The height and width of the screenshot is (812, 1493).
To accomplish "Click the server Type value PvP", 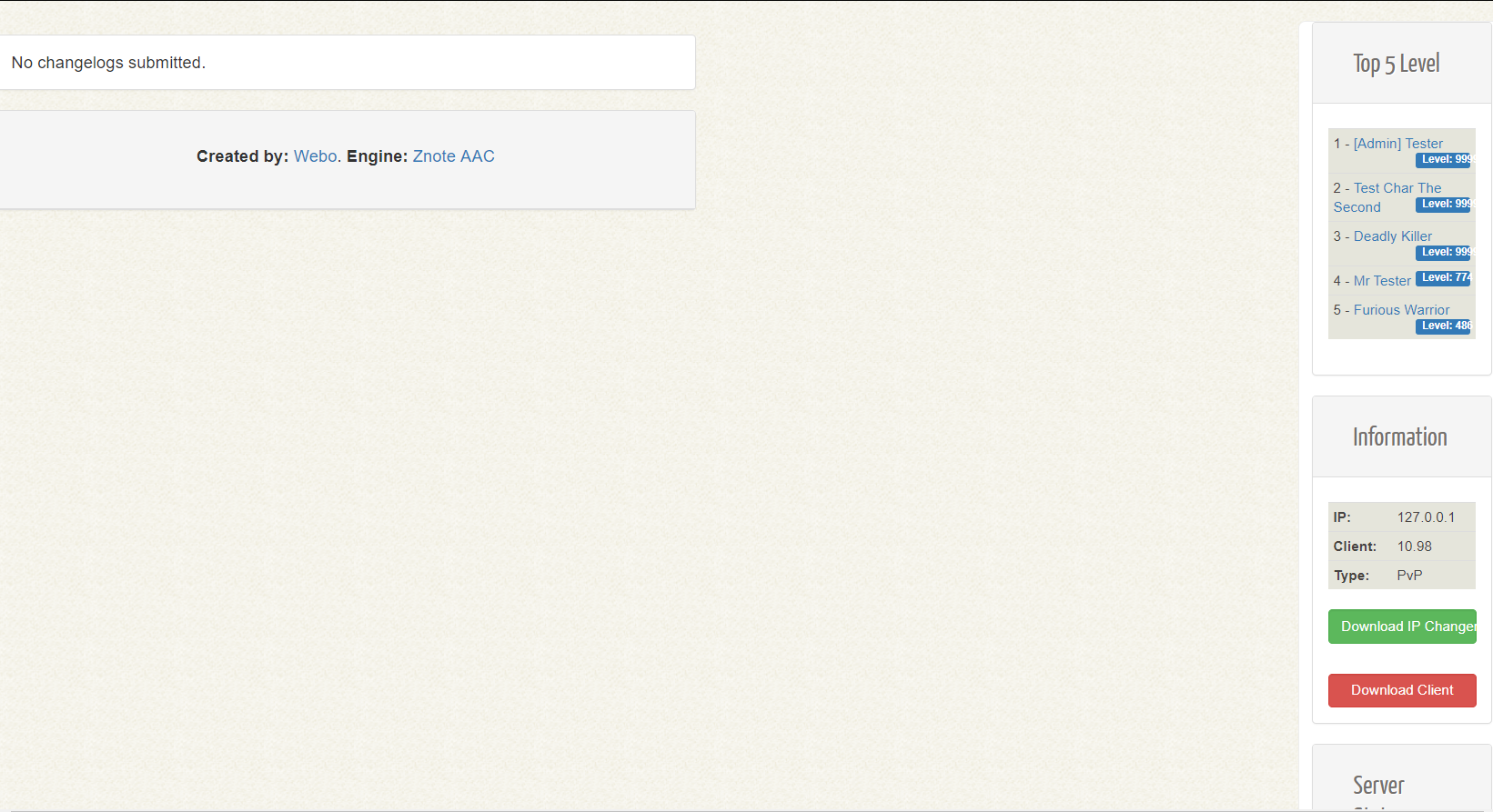I will click(x=1409, y=576).
